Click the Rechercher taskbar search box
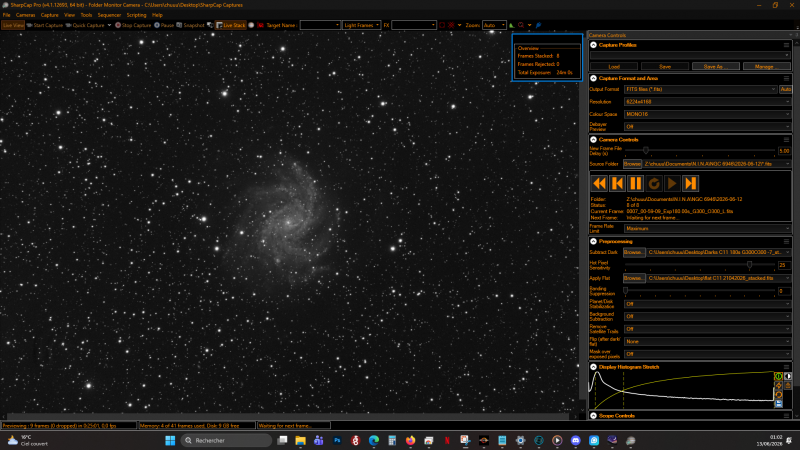 point(227,440)
